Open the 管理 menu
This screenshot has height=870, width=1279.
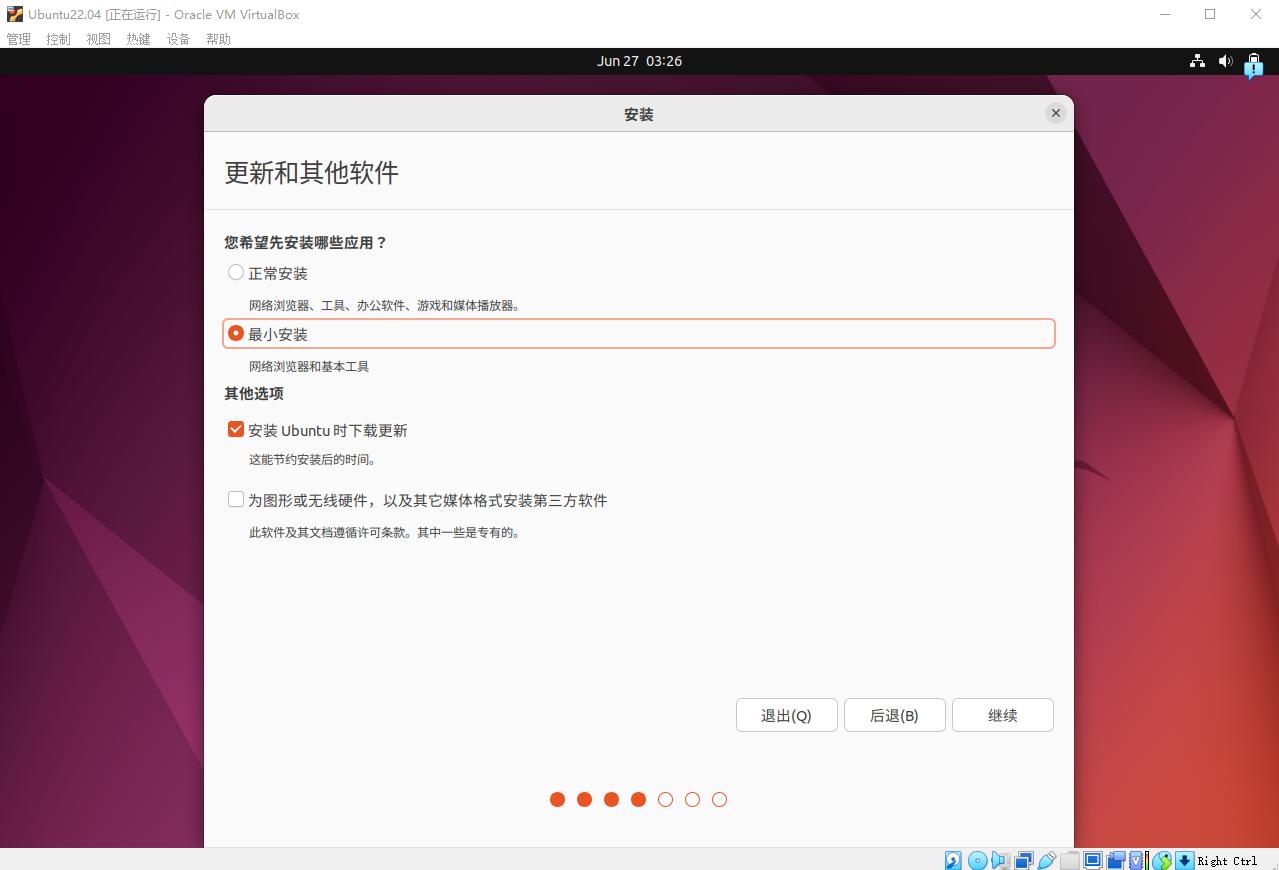pyautogui.click(x=18, y=39)
